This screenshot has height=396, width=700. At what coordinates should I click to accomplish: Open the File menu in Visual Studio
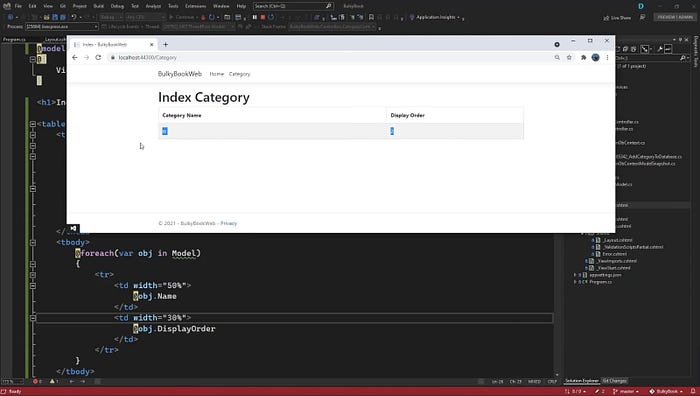18,6
